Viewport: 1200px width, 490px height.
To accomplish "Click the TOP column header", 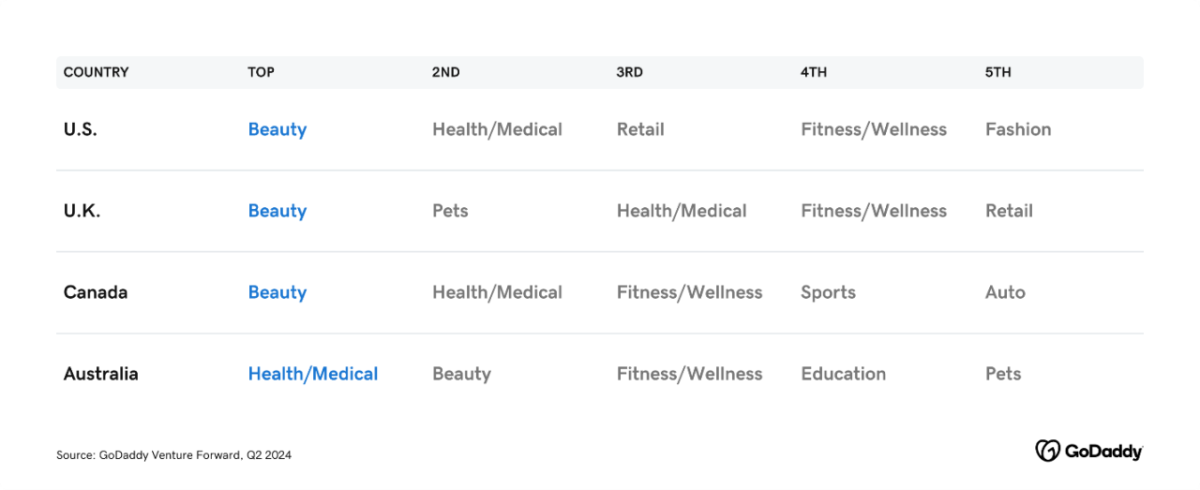I will pyautogui.click(x=261, y=73).
